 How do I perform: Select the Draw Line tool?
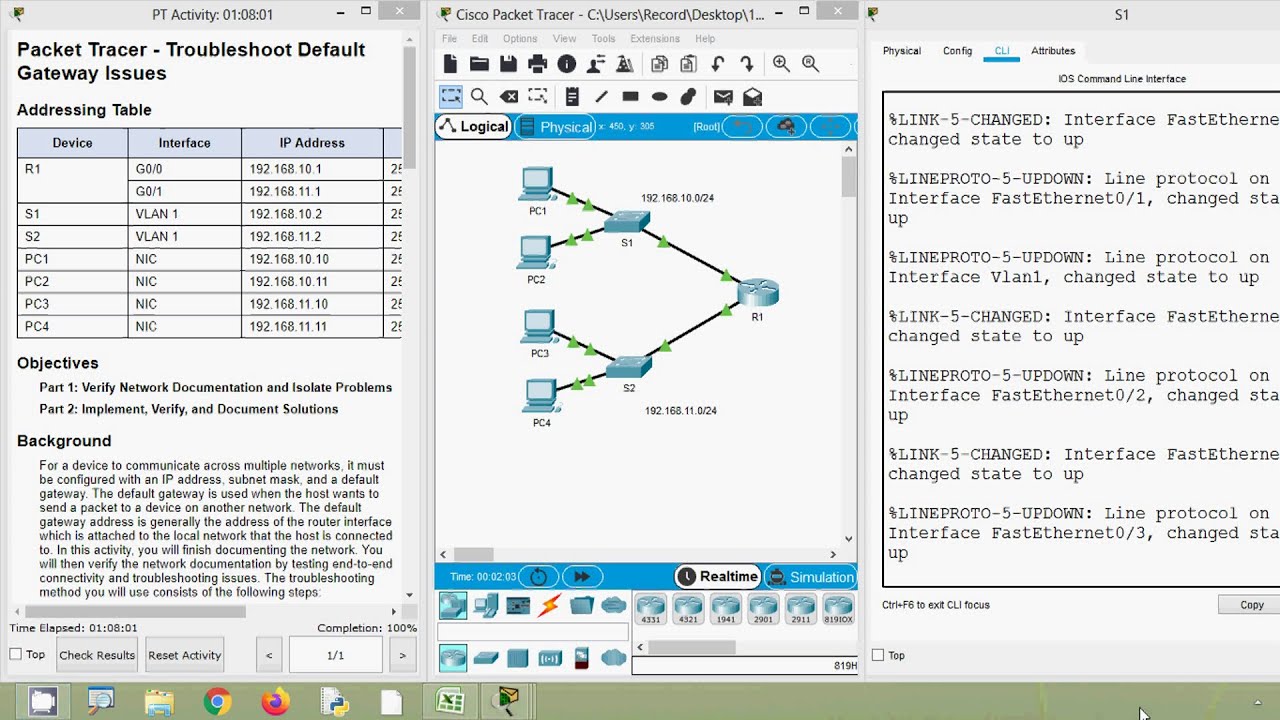(601, 96)
